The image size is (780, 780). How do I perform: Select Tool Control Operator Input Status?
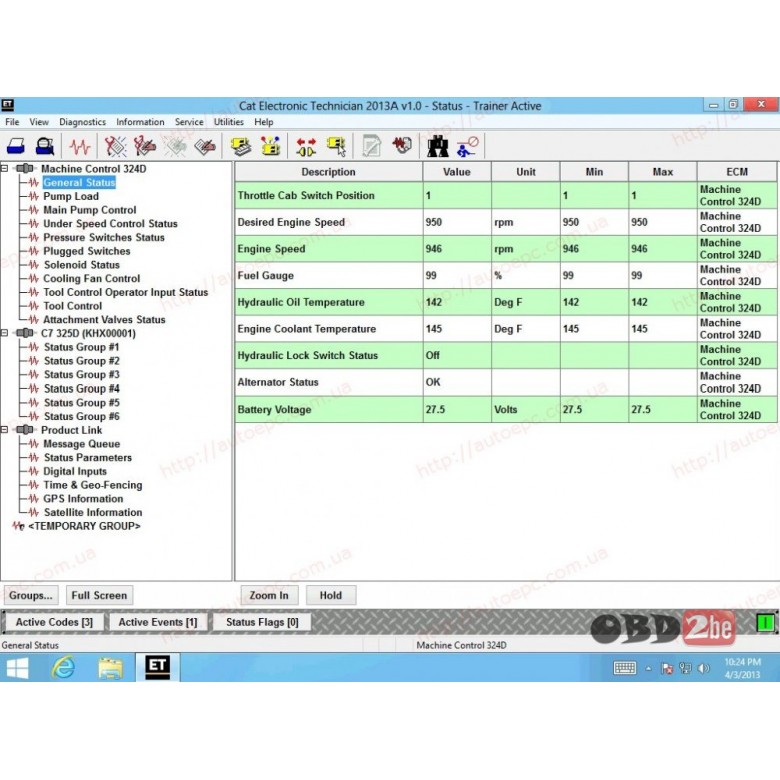(125, 292)
